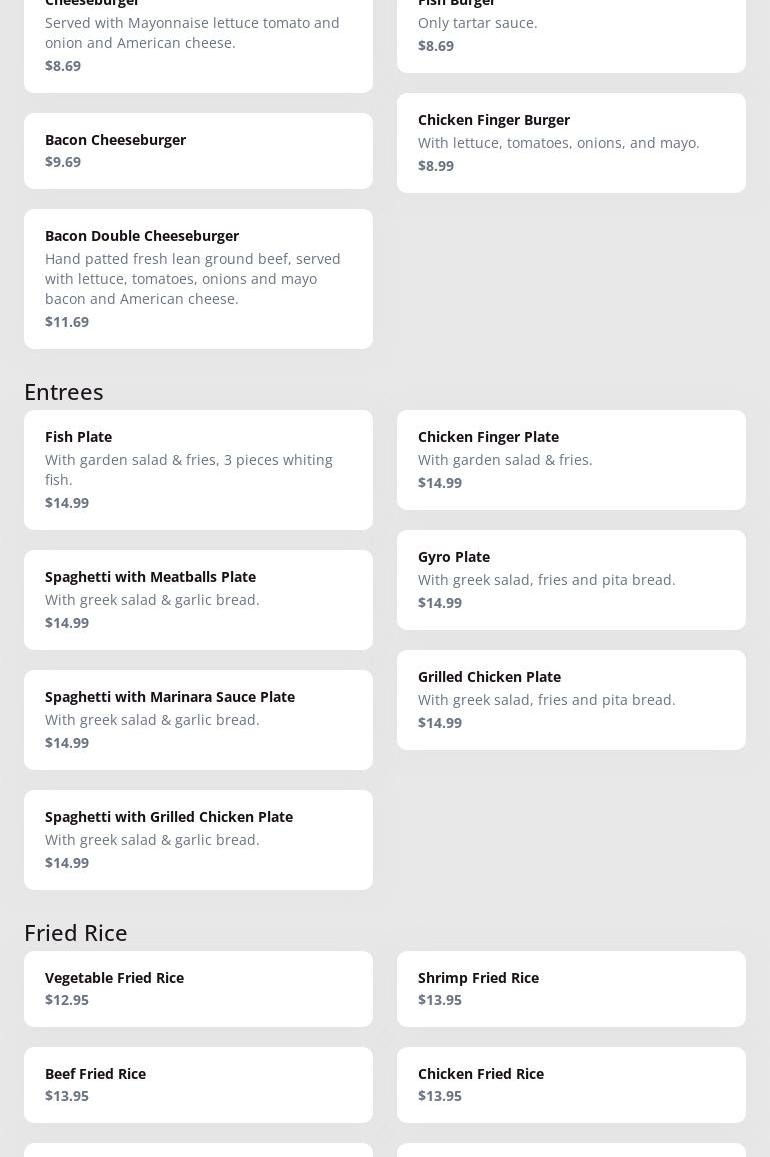This screenshot has height=1157, width=770.
Task: Click the Fish Burger card with tartar sauce
Action: [x=571, y=30]
